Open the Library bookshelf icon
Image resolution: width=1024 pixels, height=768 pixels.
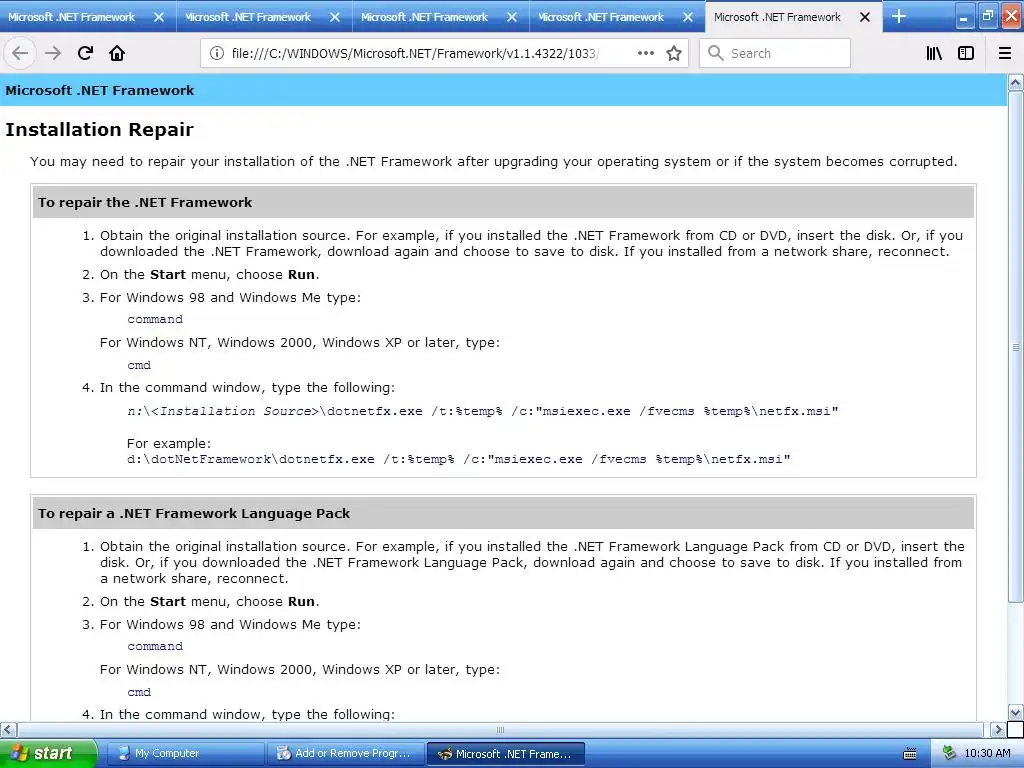click(x=934, y=53)
